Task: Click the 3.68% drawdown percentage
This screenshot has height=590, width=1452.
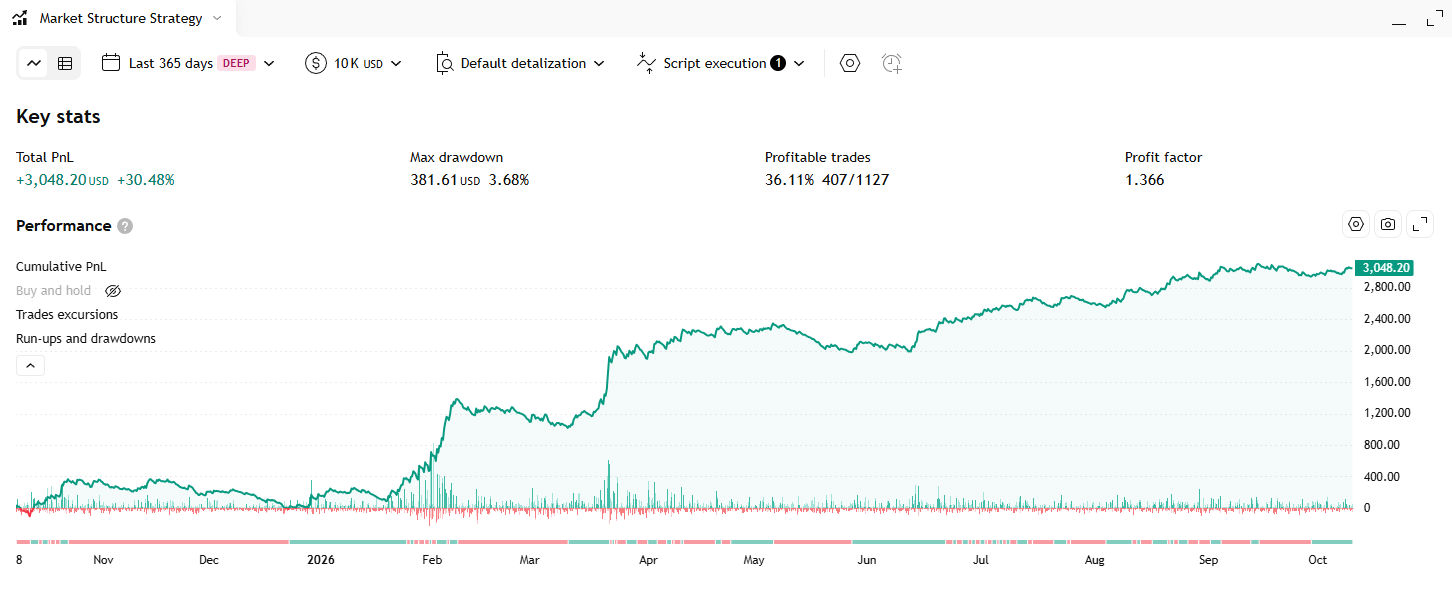Action: 509,181
